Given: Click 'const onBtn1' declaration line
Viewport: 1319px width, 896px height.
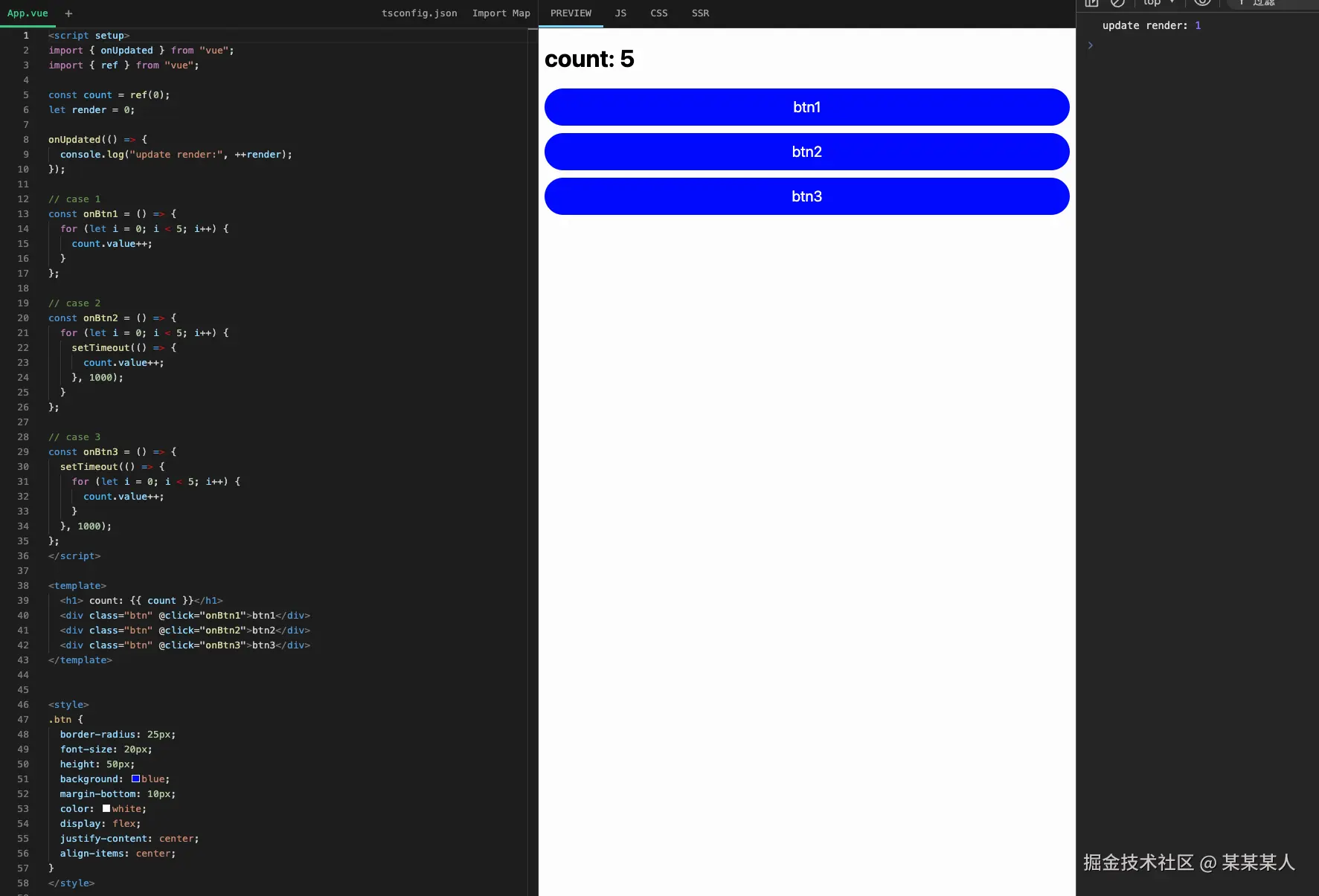Looking at the screenshot, I should [x=112, y=213].
